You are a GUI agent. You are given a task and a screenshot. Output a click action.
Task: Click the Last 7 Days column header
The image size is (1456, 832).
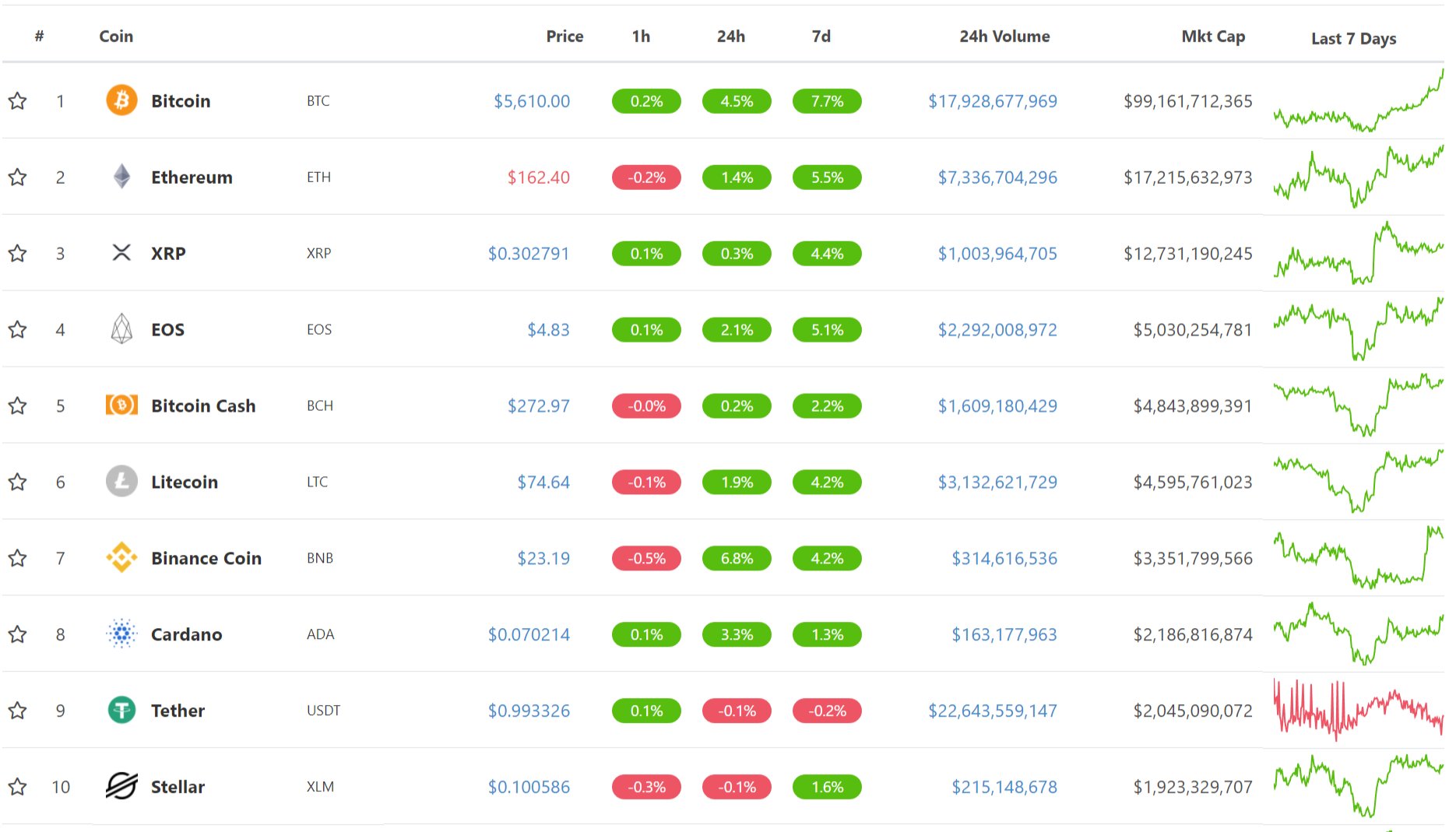coord(1353,38)
